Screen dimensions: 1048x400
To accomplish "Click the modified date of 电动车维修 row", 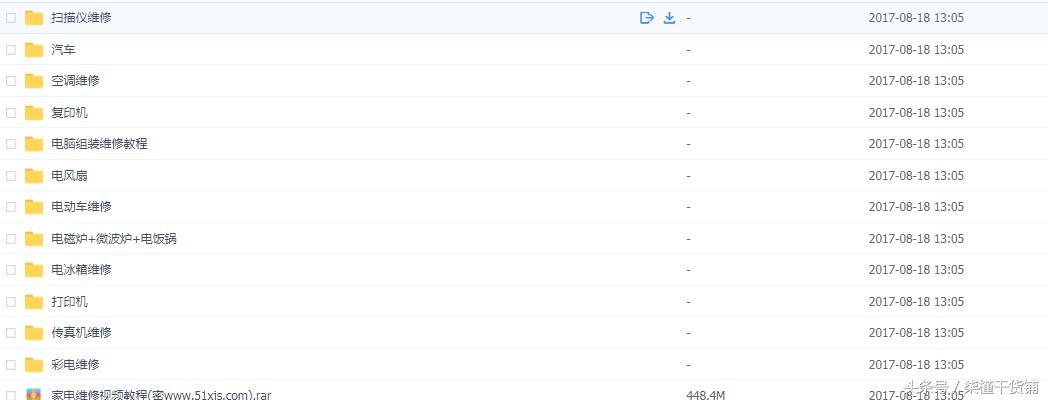I will pos(916,207).
